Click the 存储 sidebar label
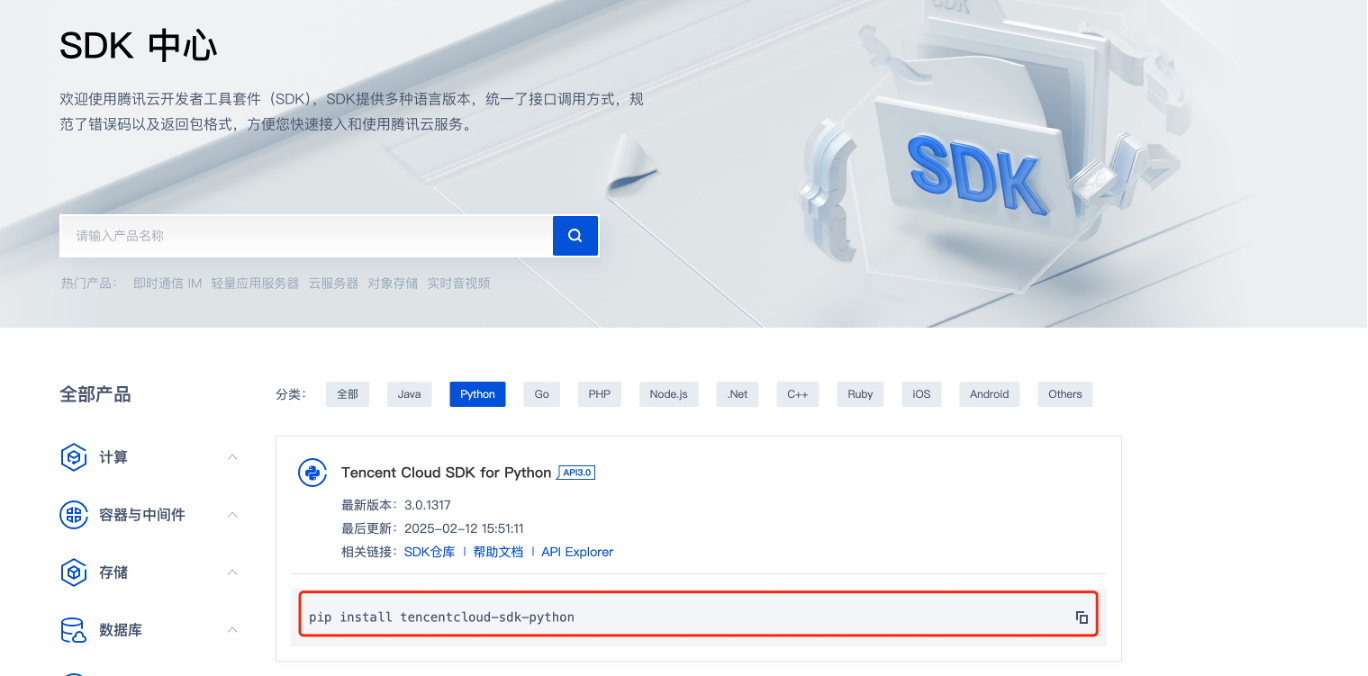The height and width of the screenshot is (676, 1368). tap(113, 573)
